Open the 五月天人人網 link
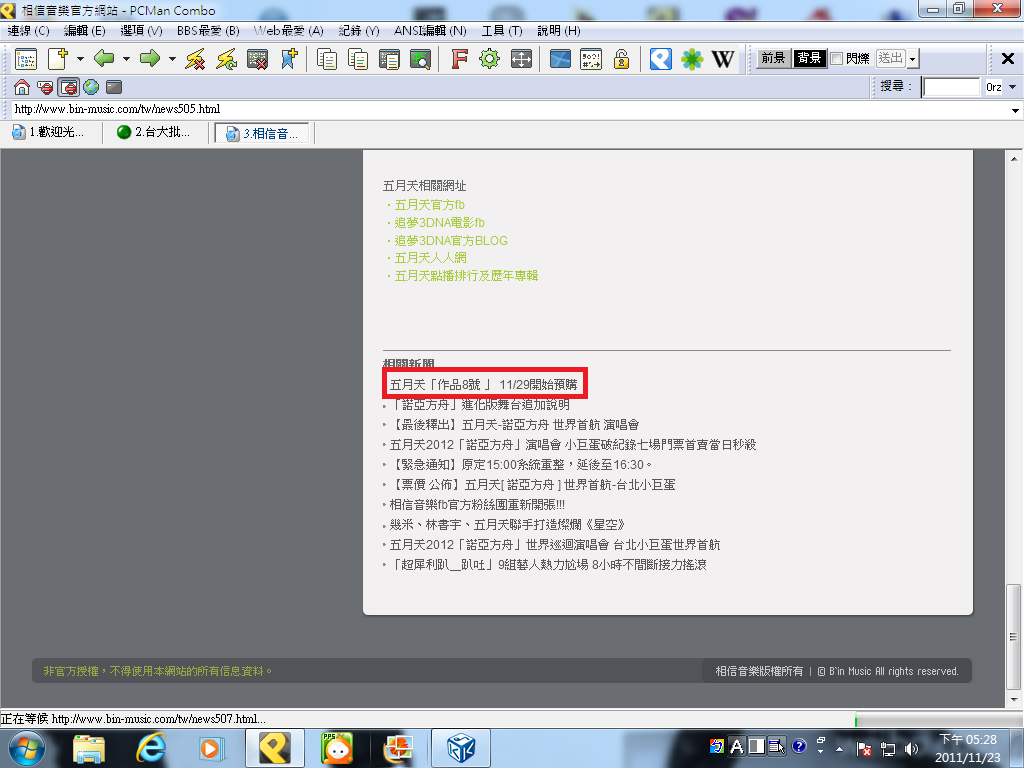The height and width of the screenshot is (768, 1024). [430, 258]
